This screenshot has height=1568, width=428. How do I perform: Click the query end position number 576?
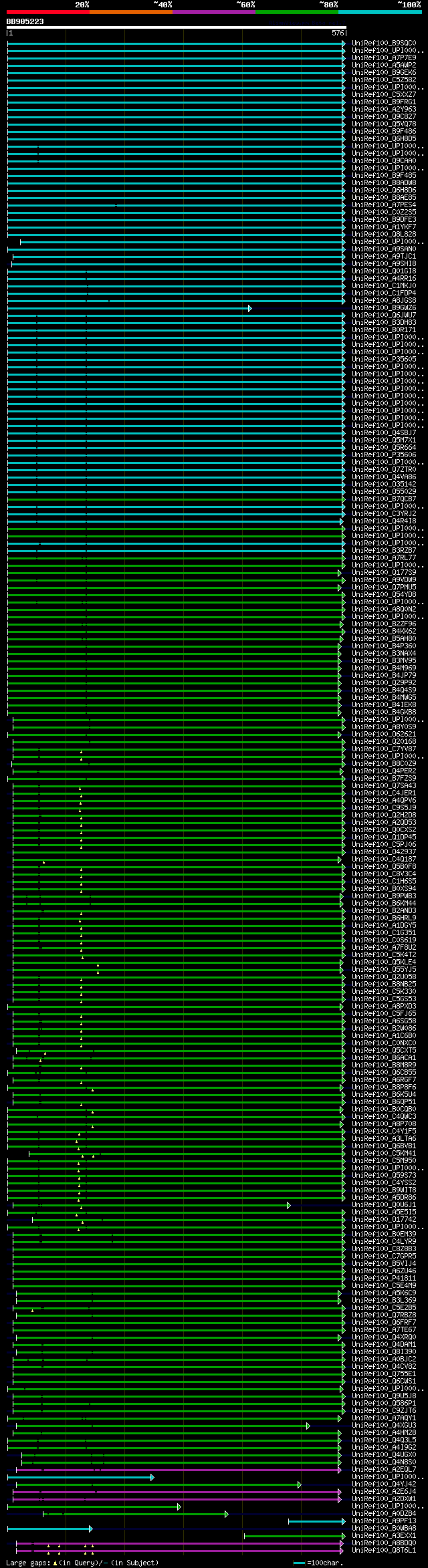tap(338, 33)
